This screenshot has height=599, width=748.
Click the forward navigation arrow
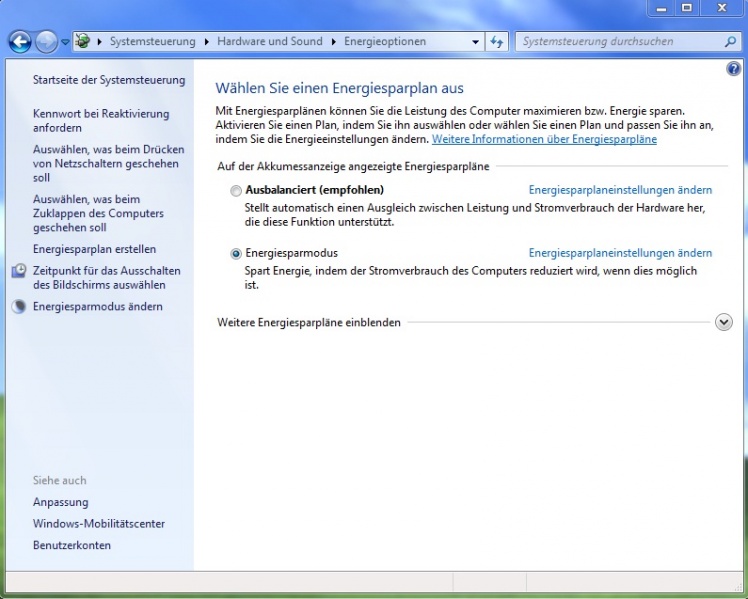[46, 42]
